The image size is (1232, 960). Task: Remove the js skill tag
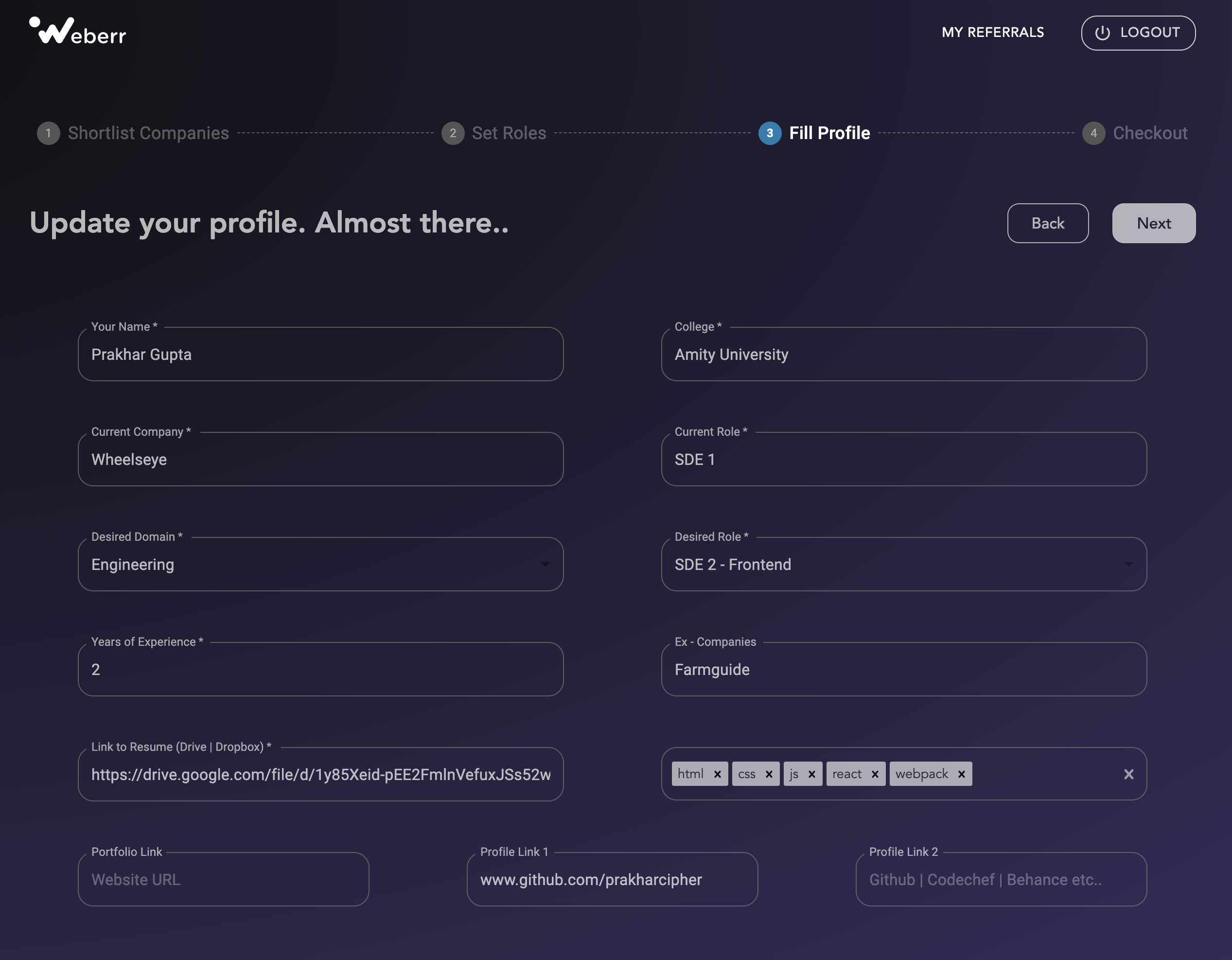[811, 774]
